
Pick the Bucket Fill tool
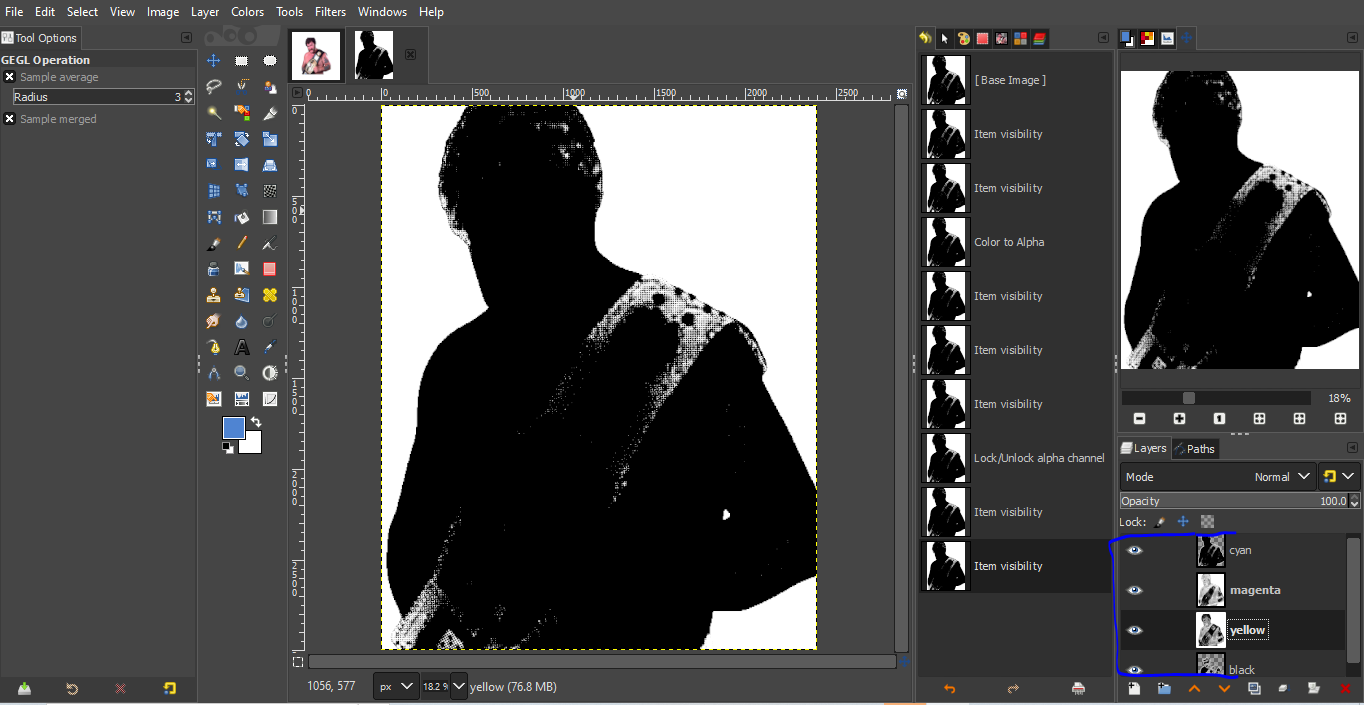241,217
